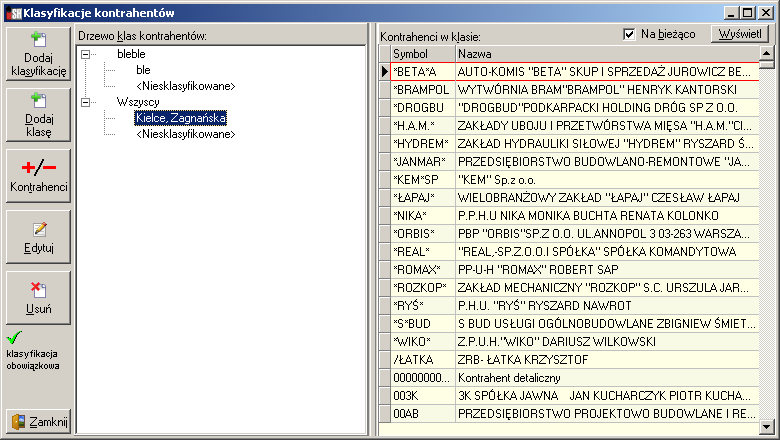Maximize the Klasyfikacje kontrahentów window
780x440 pixels.
coord(747,13)
